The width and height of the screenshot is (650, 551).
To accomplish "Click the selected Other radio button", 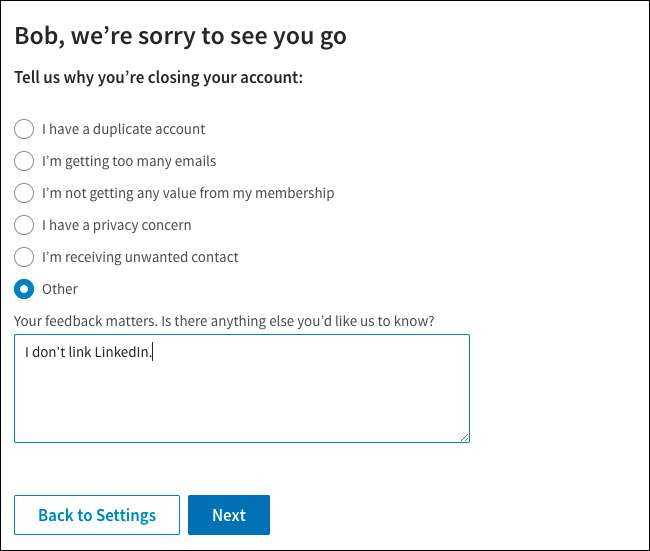I will [24, 289].
